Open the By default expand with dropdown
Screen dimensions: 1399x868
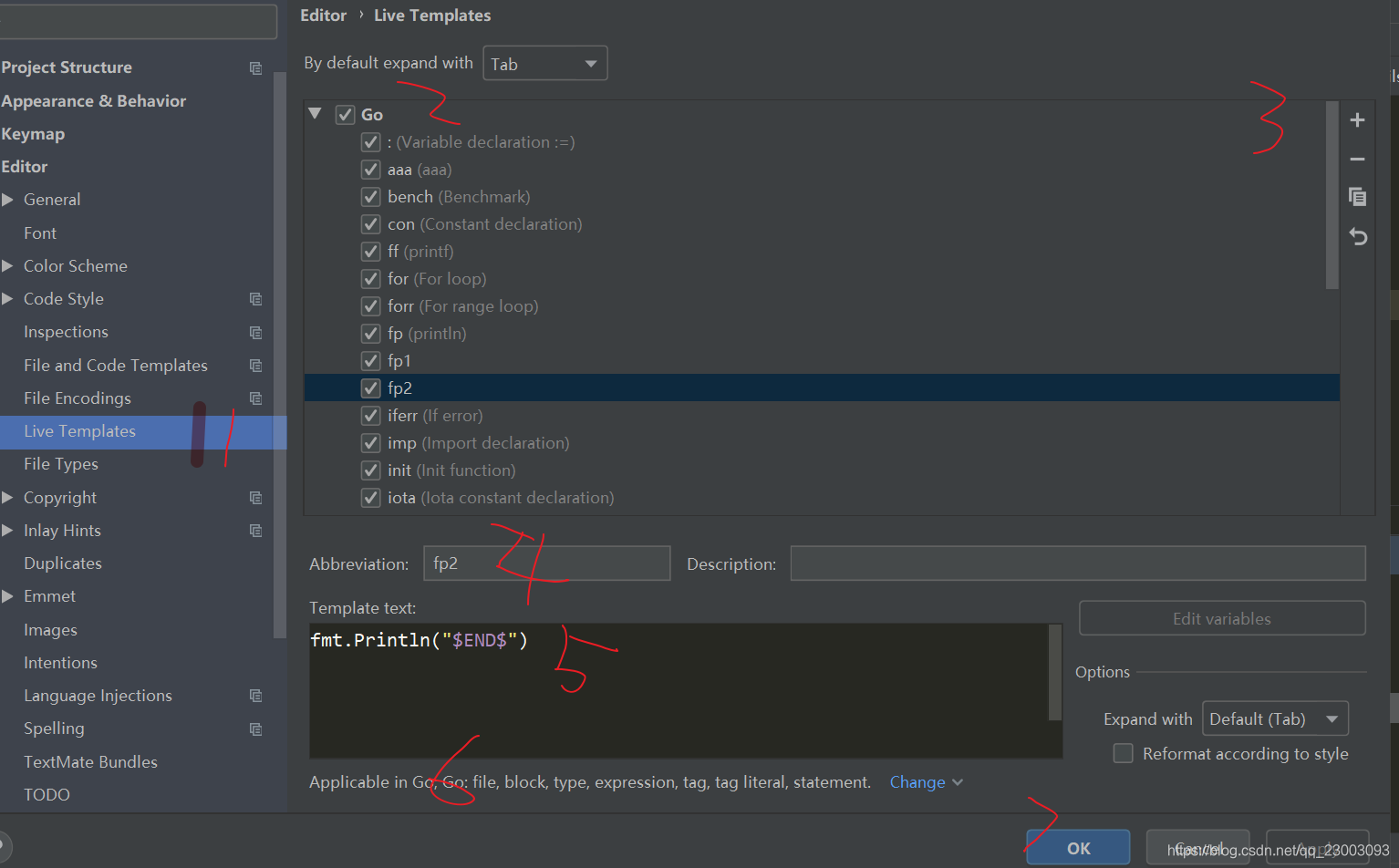[x=545, y=64]
